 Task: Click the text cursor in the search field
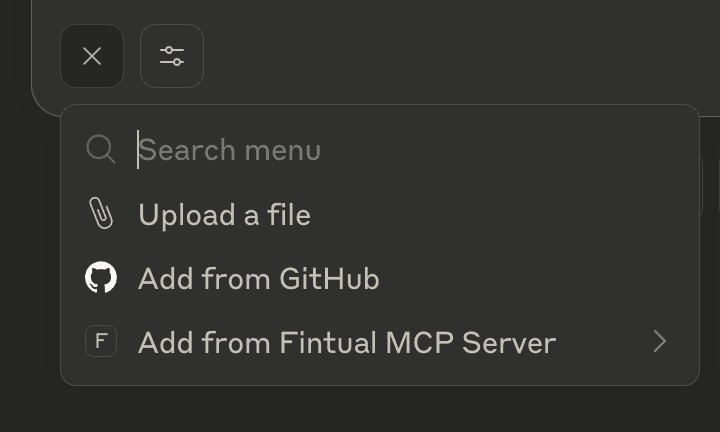[138, 150]
